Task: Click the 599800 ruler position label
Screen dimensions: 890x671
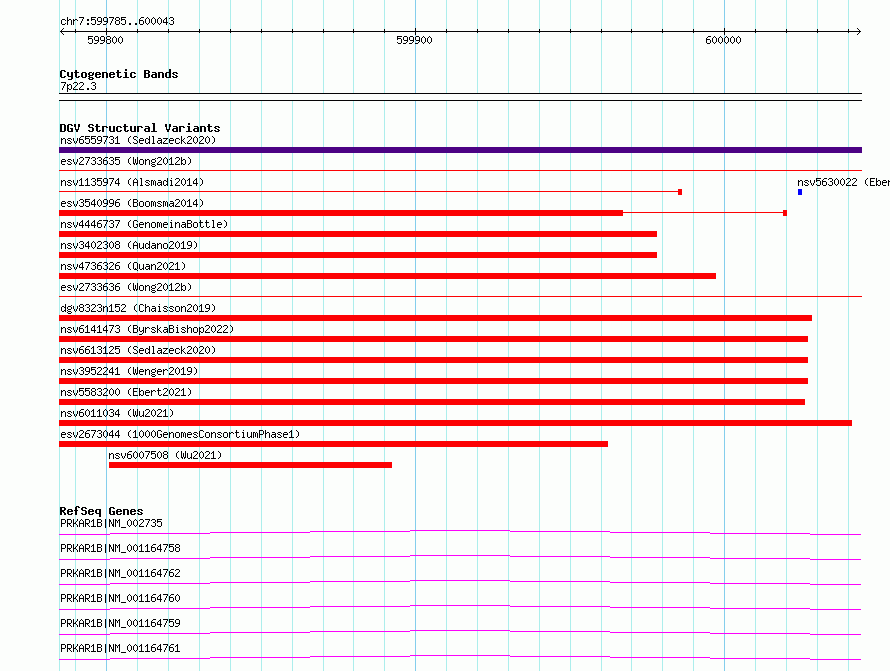Action: point(105,40)
